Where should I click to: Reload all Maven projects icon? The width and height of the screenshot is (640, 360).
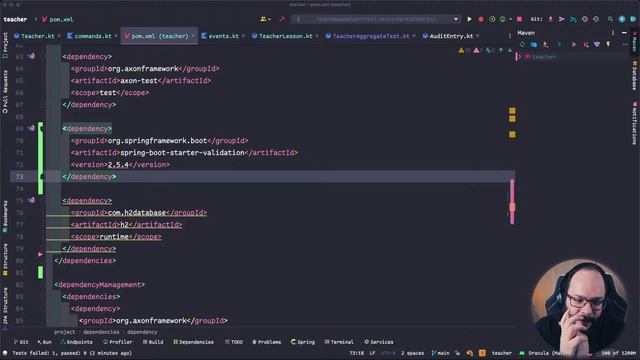pos(522,44)
